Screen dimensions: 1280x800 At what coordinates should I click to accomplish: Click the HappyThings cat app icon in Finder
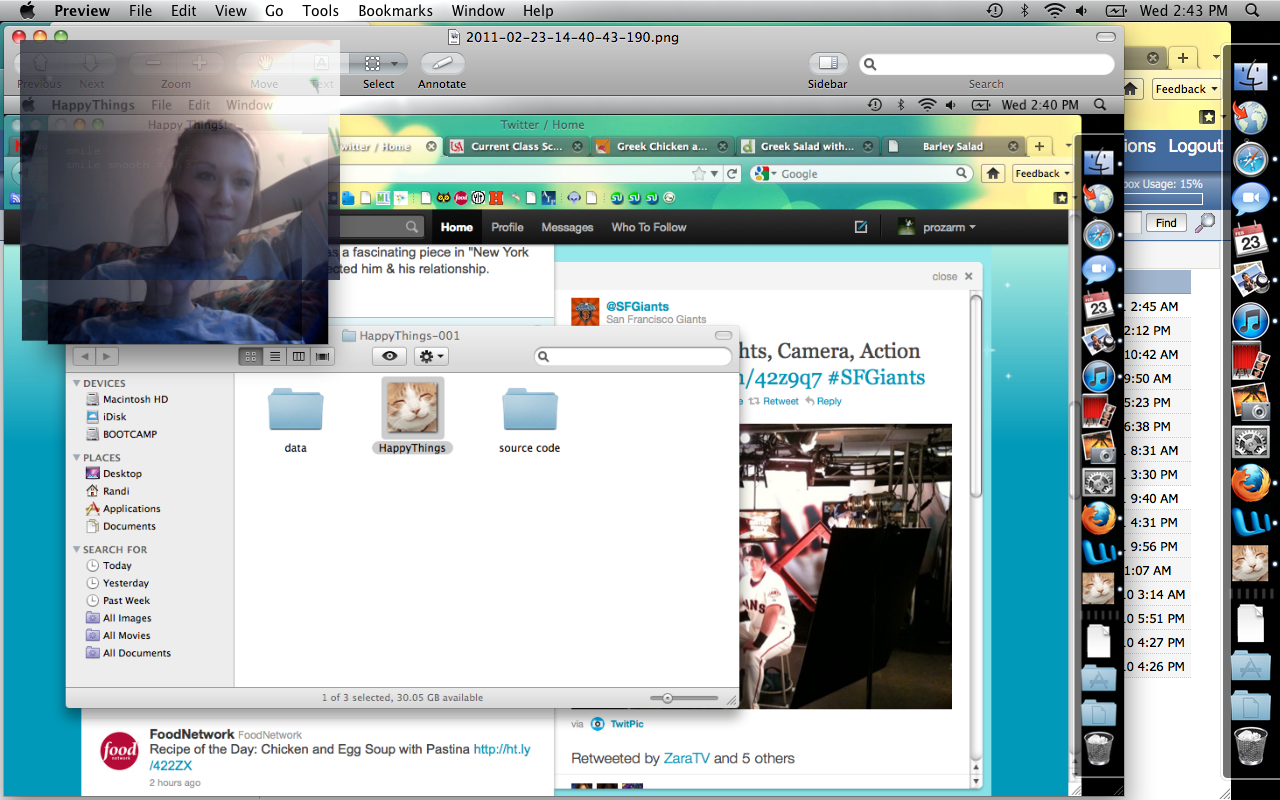pyautogui.click(x=412, y=409)
